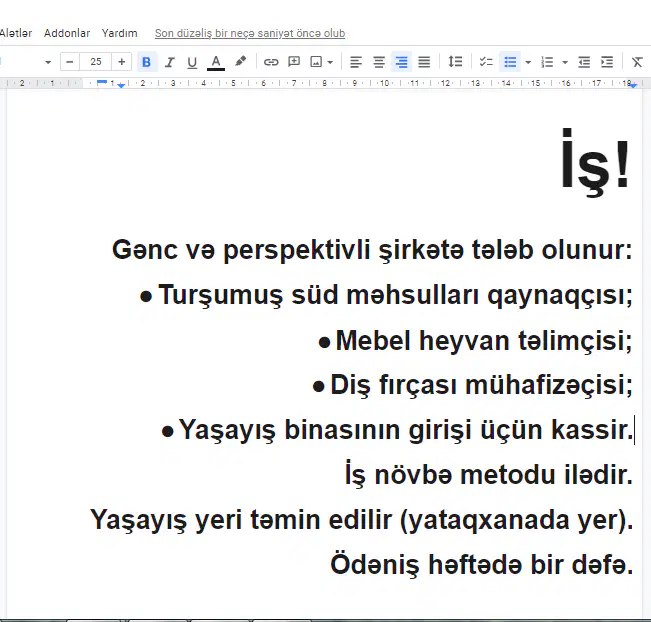Screen dimensions: 651x622
Task: Toggle italic formatting
Action: click(169, 62)
